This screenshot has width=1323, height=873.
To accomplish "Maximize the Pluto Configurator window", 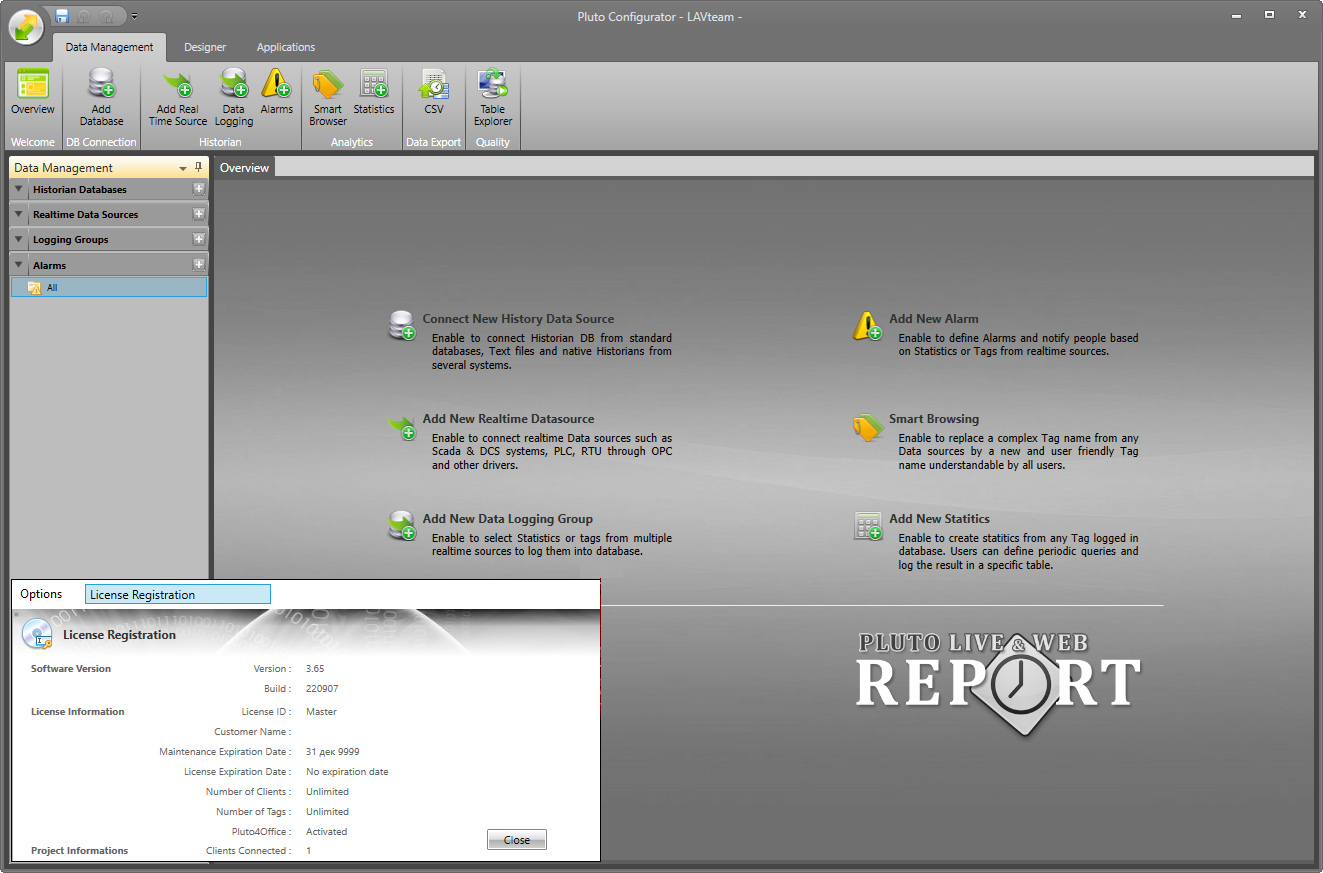I will pos(1269,15).
